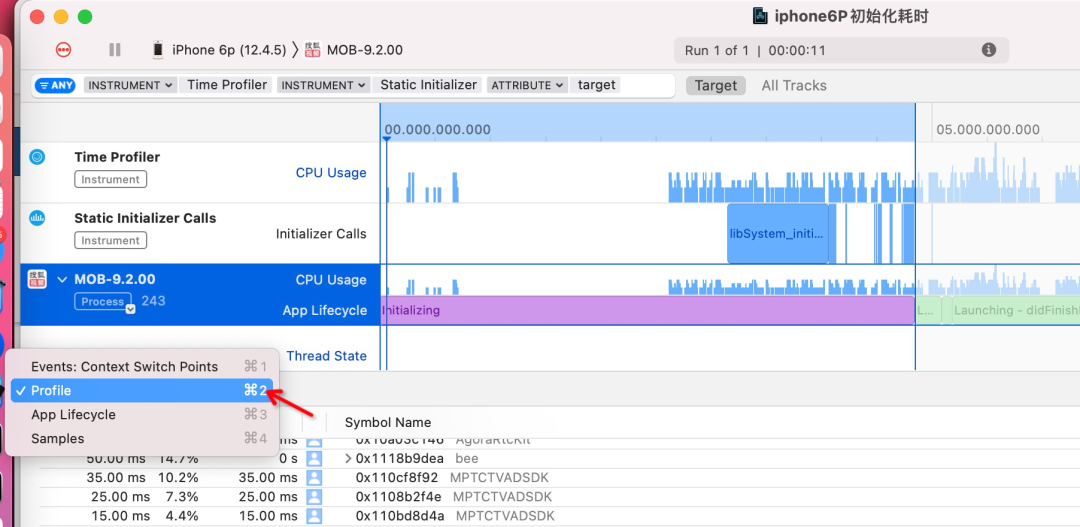Click the MOB-9.2.00 process track title
The height and width of the screenshot is (527, 1080).
pyautogui.click(x=114, y=279)
